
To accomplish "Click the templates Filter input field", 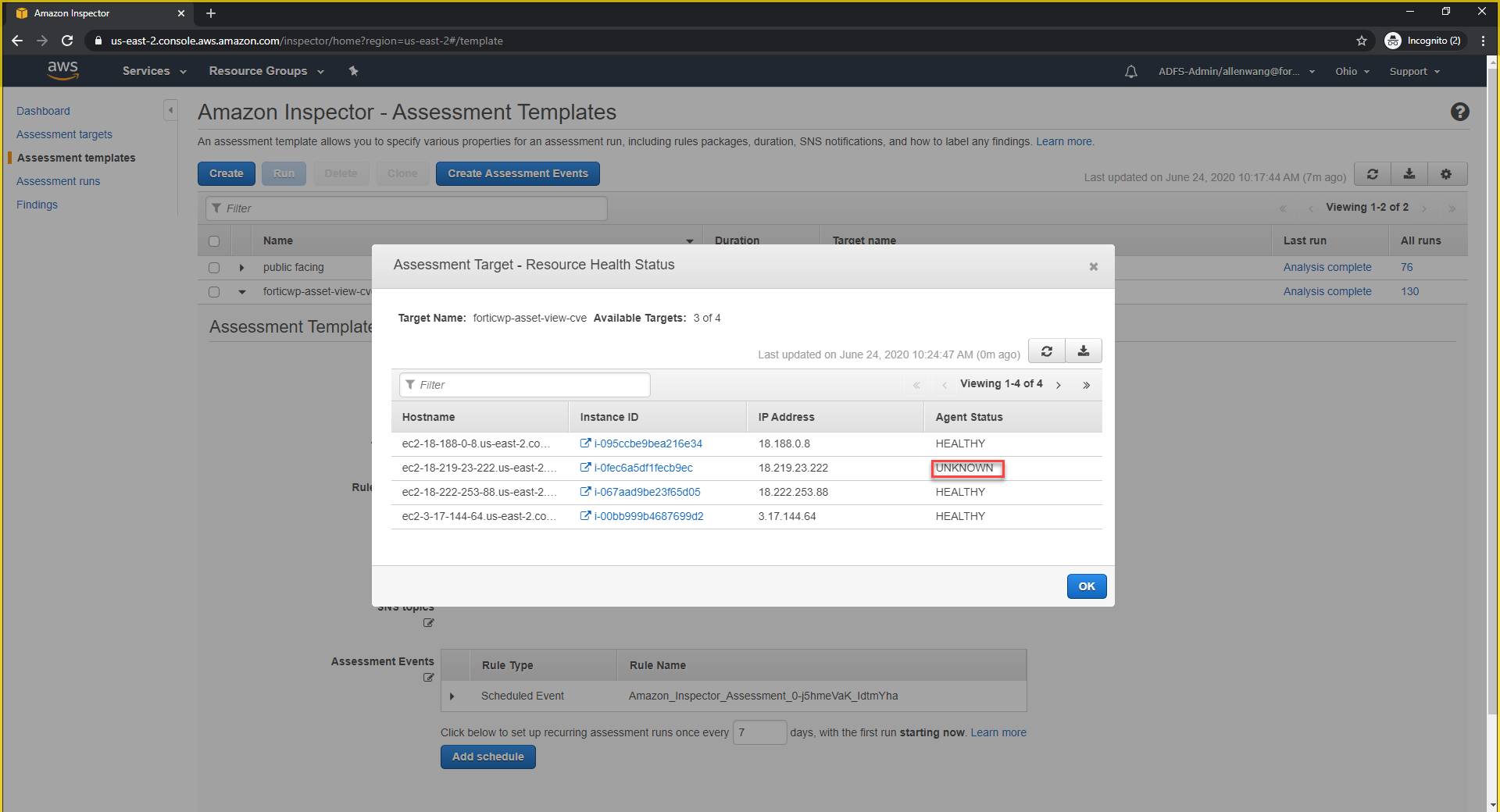I will (406, 208).
